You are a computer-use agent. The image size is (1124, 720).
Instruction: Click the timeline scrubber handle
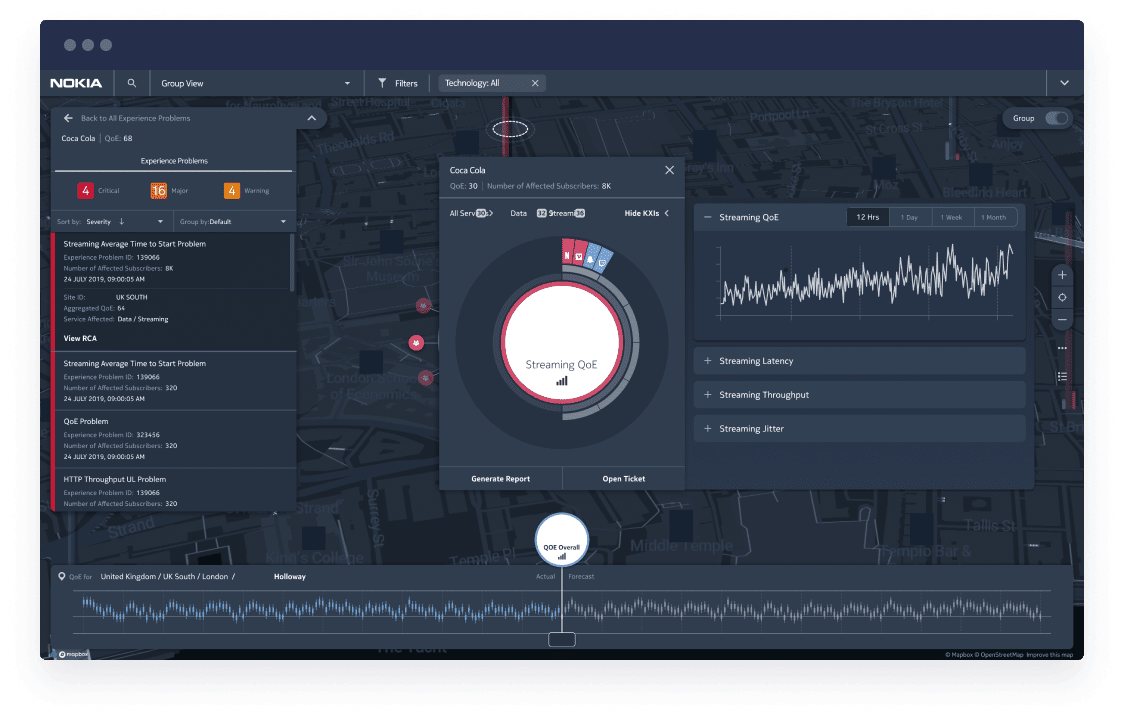pyautogui.click(x=561, y=638)
